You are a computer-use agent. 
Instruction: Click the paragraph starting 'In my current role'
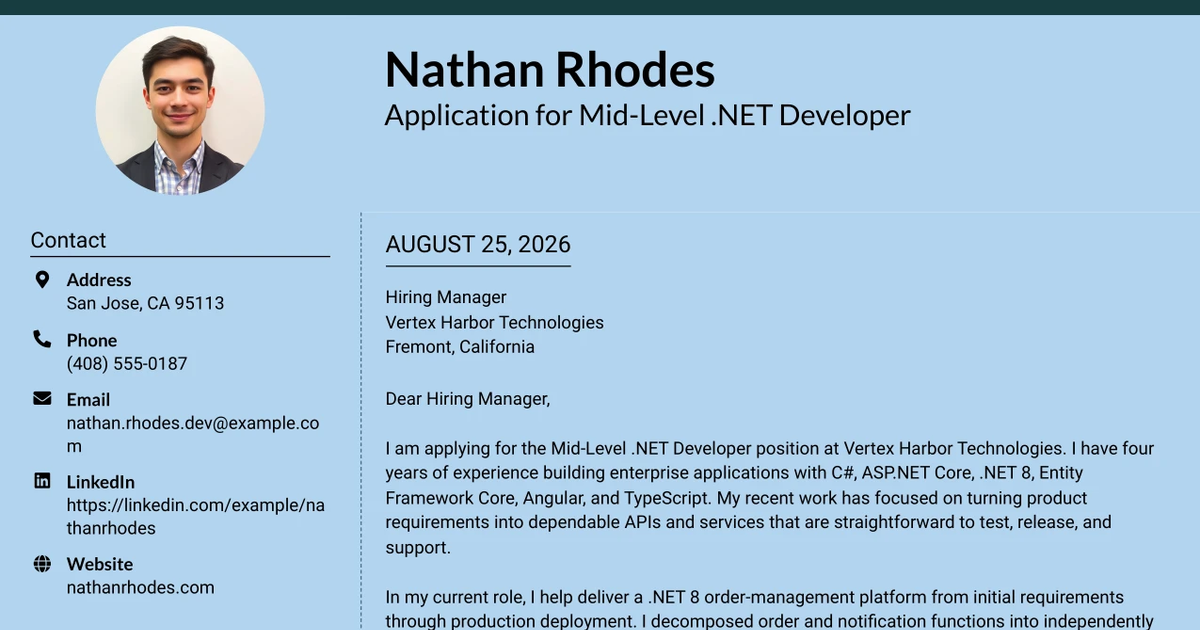click(x=770, y=609)
